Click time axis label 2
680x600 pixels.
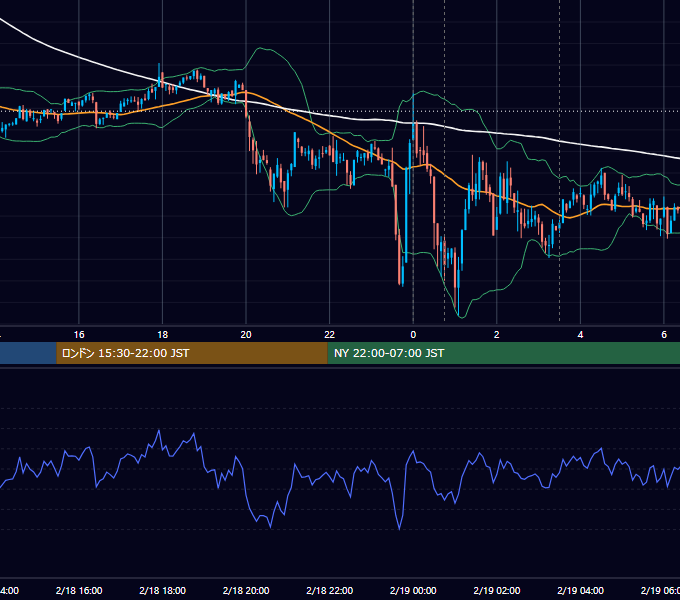pyautogui.click(x=497, y=335)
